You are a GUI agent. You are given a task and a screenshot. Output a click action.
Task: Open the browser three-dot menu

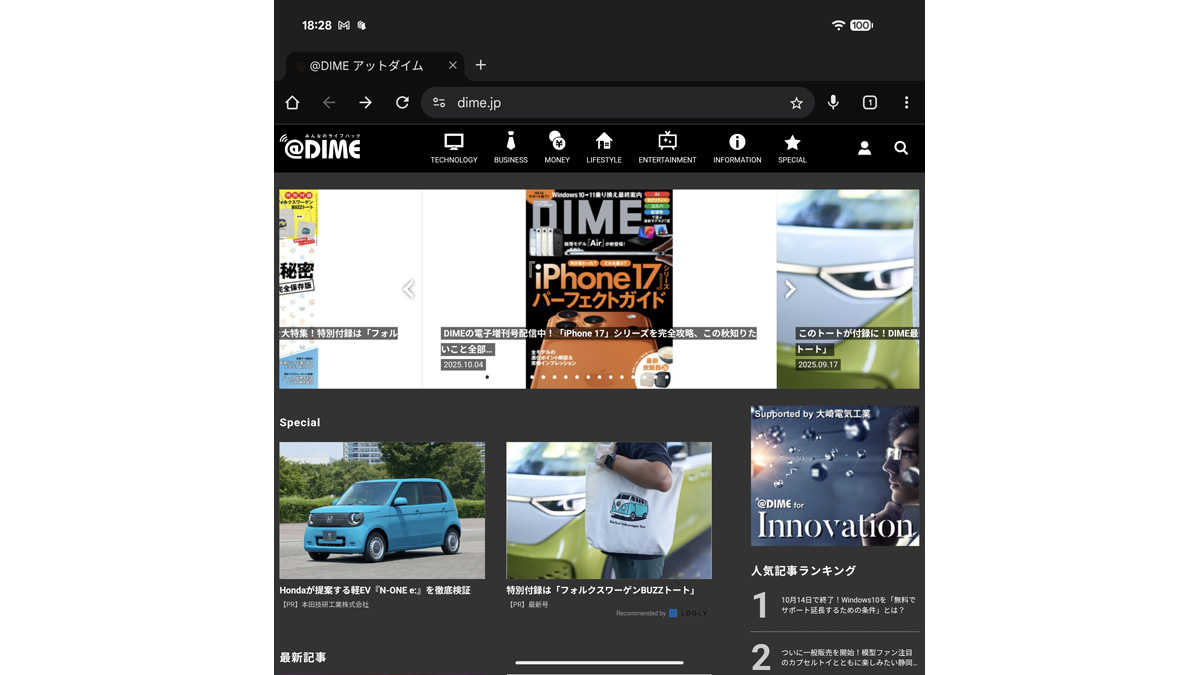906,103
